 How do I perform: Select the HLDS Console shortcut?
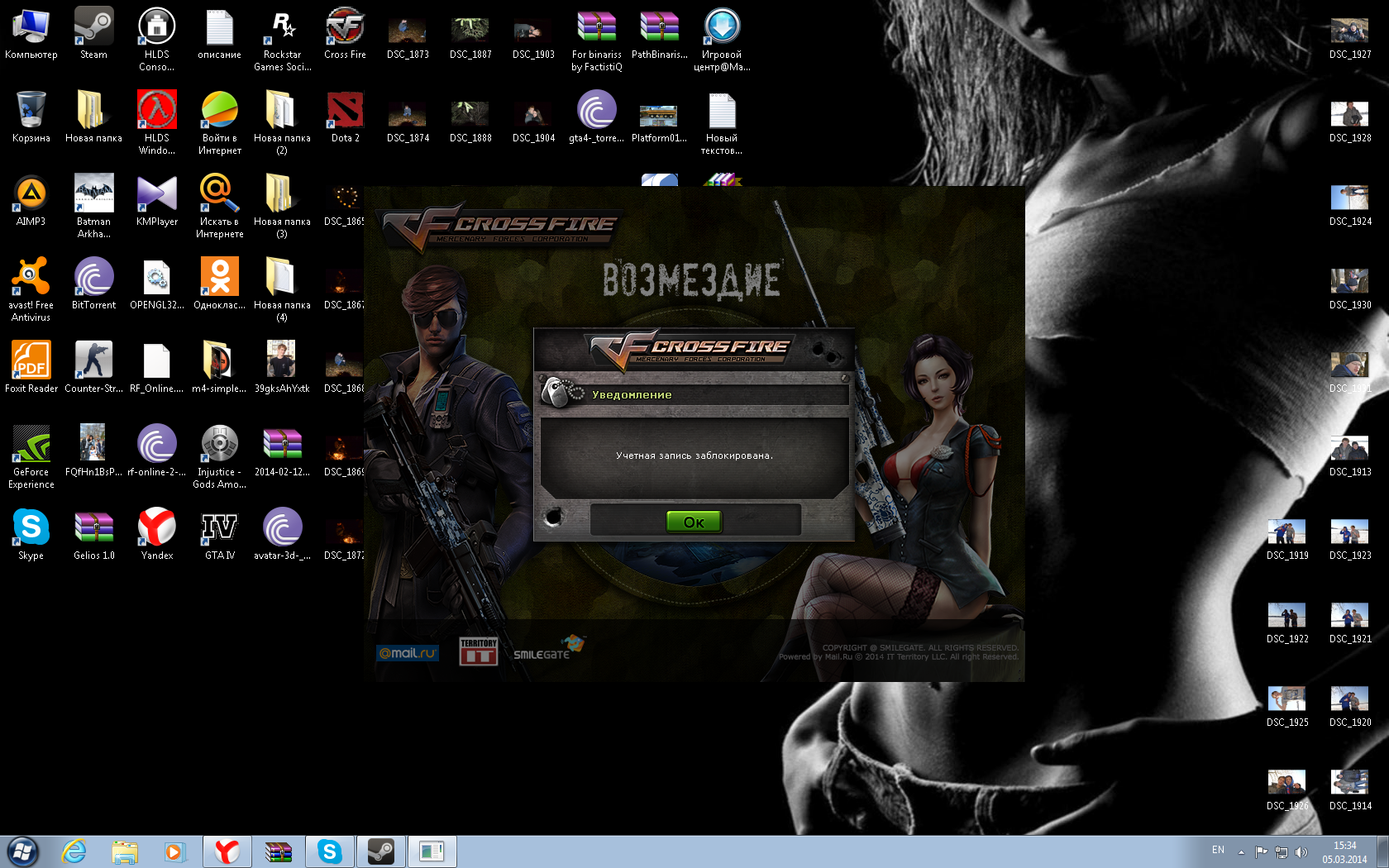[x=156, y=40]
